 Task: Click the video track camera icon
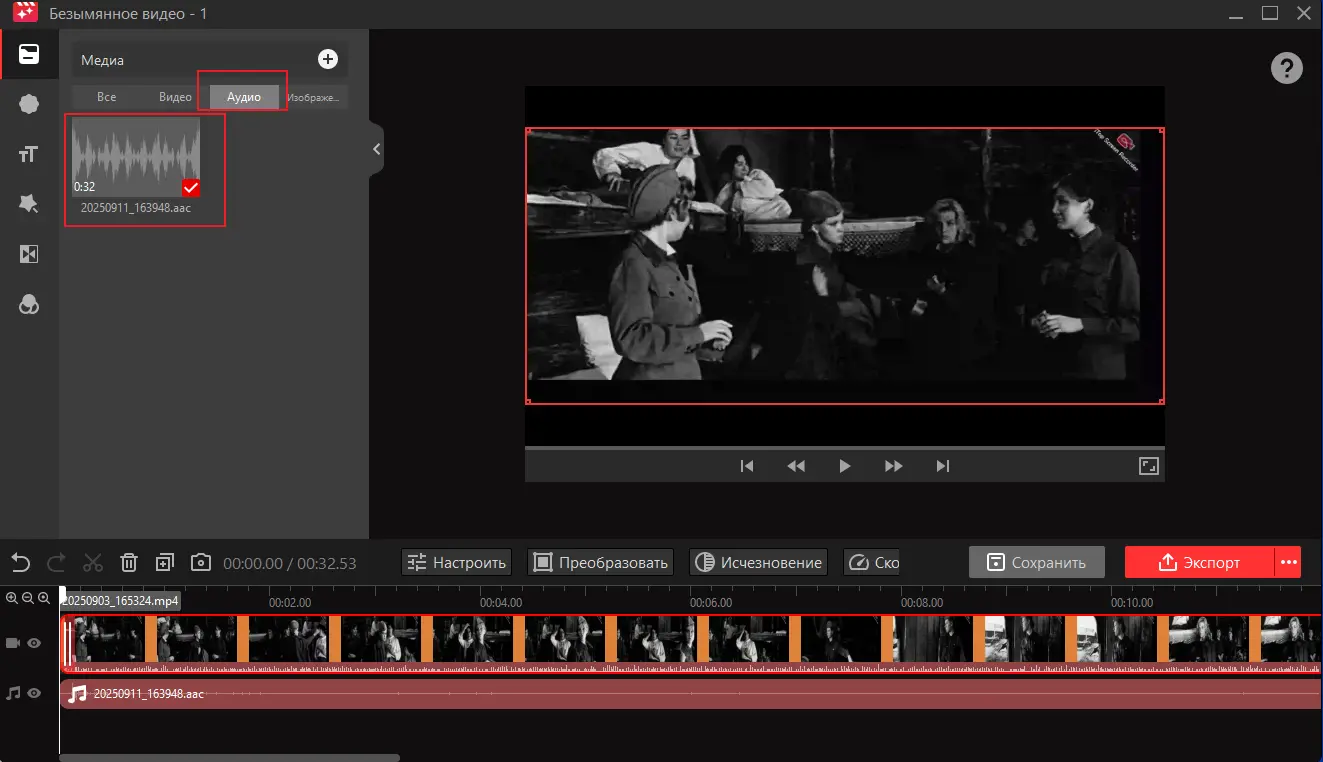coord(13,643)
